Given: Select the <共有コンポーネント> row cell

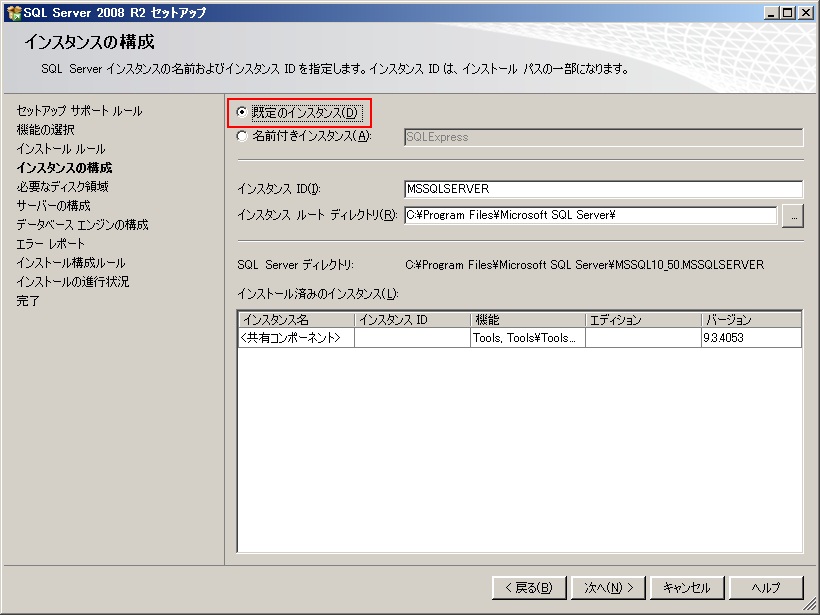Looking at the screenshot, I should tap(297, 338).
